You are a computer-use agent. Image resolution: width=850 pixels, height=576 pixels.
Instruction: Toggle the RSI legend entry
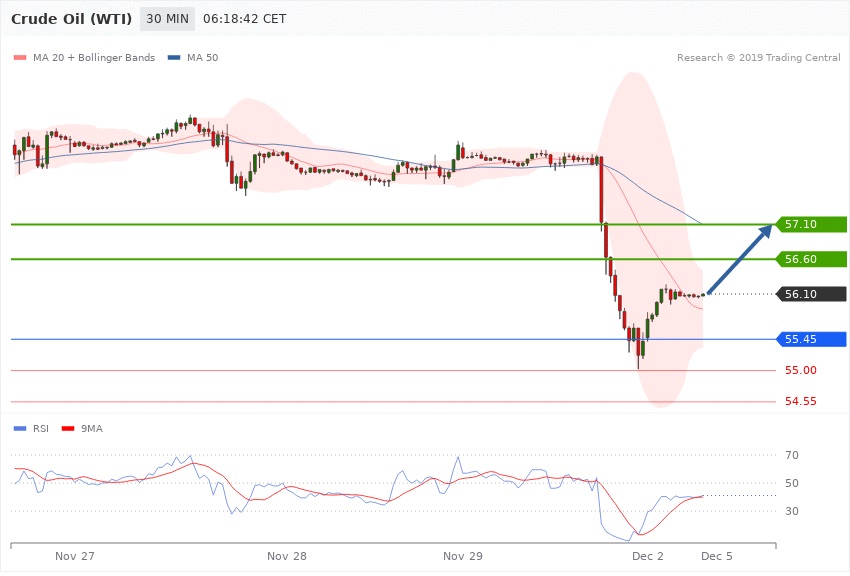[32, 429]
